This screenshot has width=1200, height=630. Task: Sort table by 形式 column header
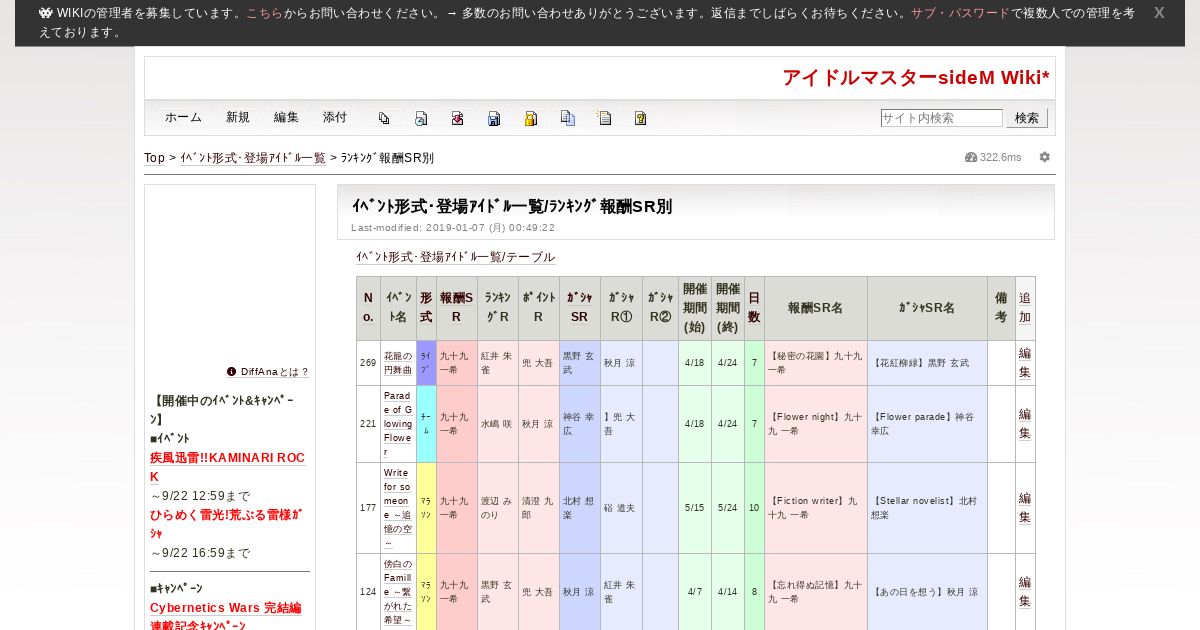pos(426,308)
